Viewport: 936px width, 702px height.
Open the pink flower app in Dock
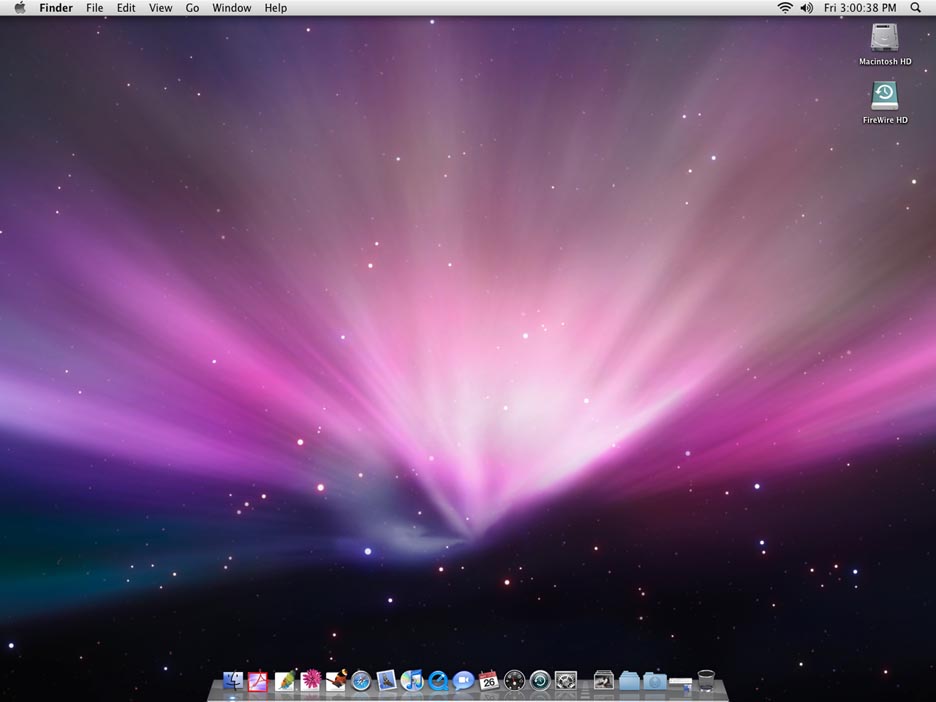[x=310, y=680]
